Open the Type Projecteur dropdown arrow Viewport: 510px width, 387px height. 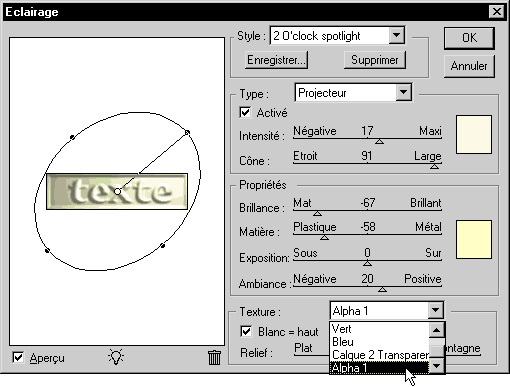[x=403, y=92]
